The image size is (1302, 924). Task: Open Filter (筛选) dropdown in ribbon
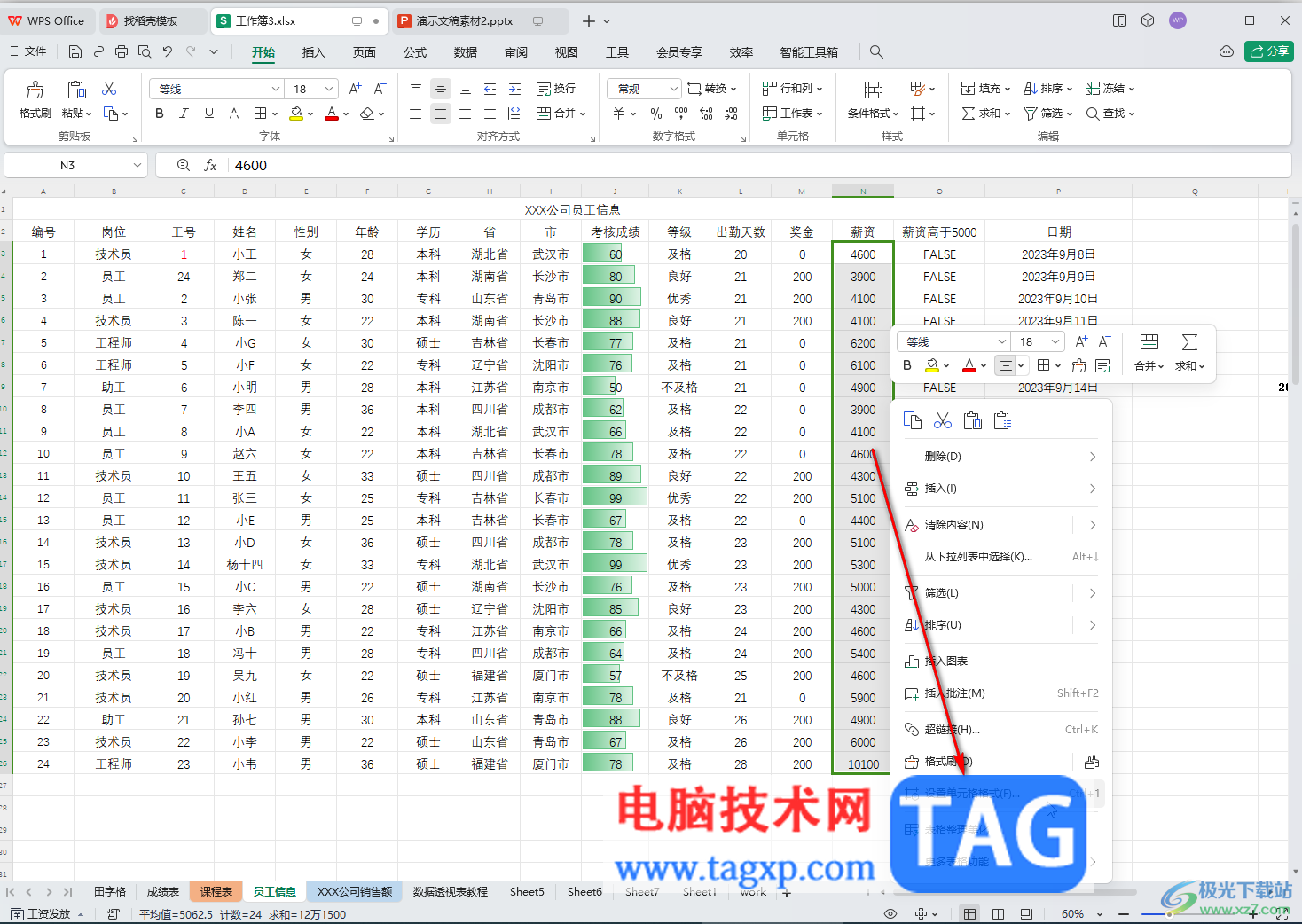tap(1047, 114)
